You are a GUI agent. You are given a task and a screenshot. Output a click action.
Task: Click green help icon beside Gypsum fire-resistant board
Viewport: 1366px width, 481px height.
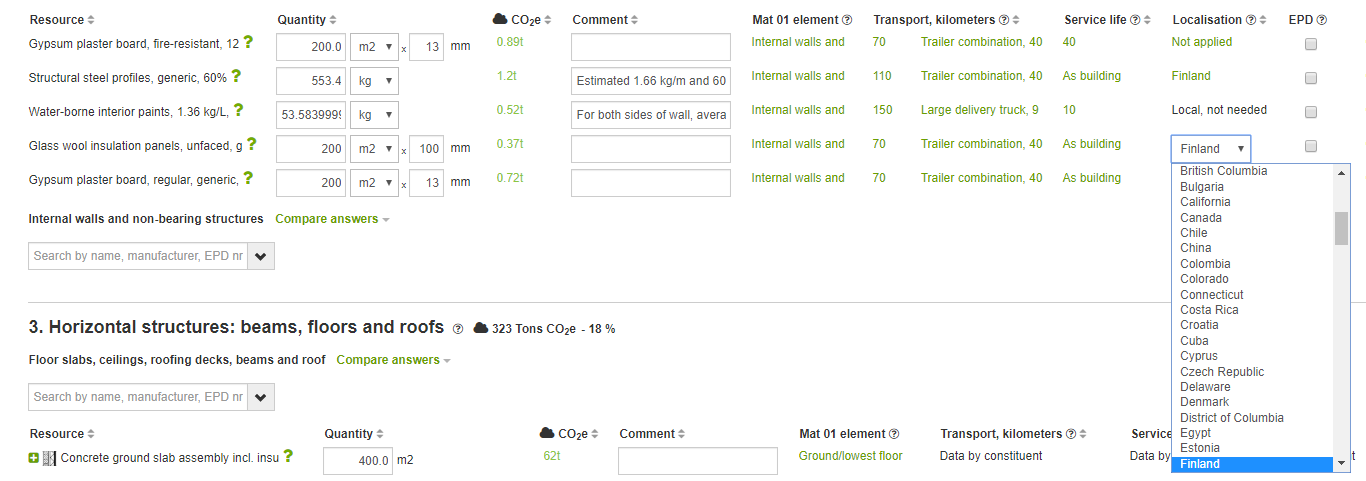(x=248, y=42)
